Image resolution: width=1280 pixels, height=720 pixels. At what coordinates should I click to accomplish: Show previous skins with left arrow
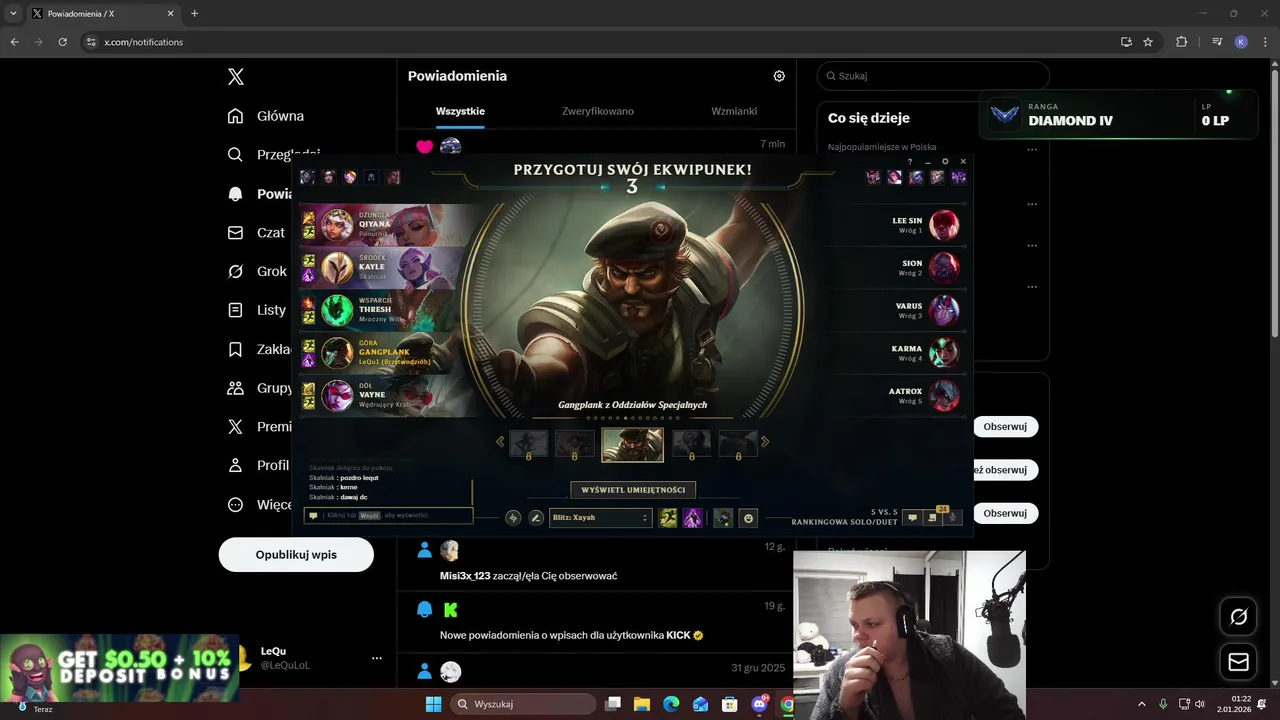point(500,442)
